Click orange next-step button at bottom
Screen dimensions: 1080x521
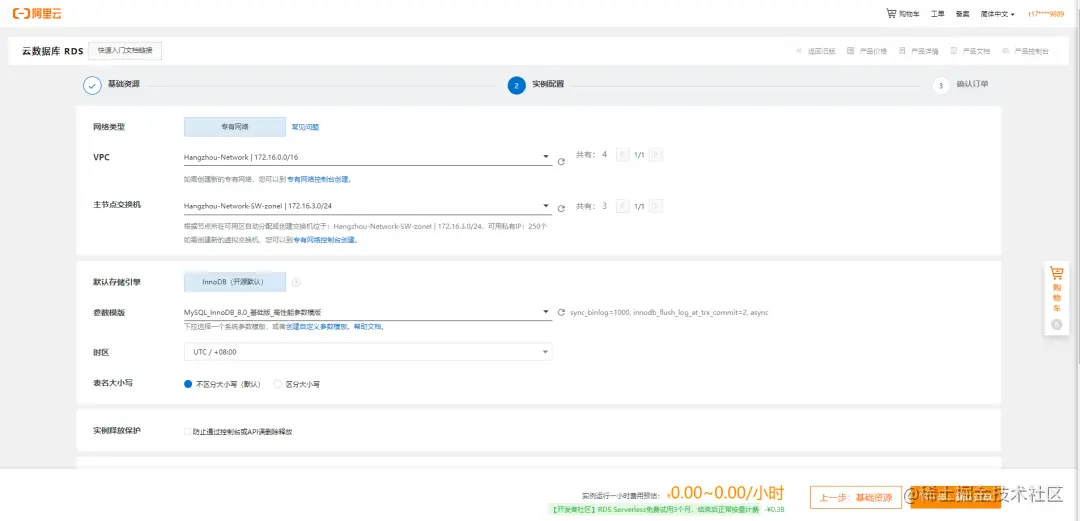click(955, 497)
